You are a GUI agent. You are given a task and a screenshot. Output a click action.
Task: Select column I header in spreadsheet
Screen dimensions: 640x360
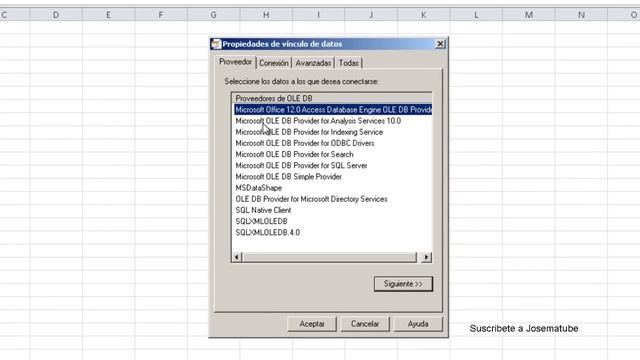pyautogui.click(x=318, y=15)
